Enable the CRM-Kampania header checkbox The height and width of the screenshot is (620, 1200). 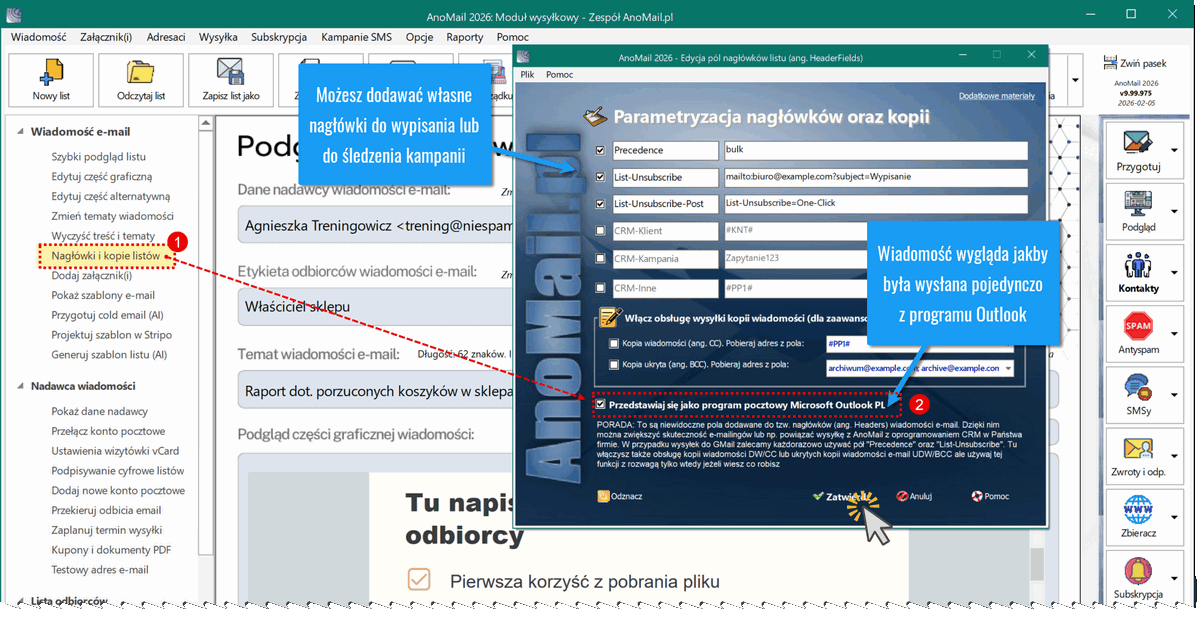click(x=600, y=258)
